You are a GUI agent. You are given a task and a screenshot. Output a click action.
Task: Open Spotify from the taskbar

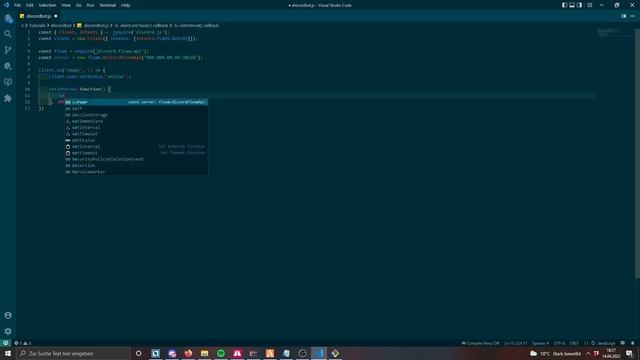click(221, 353)
